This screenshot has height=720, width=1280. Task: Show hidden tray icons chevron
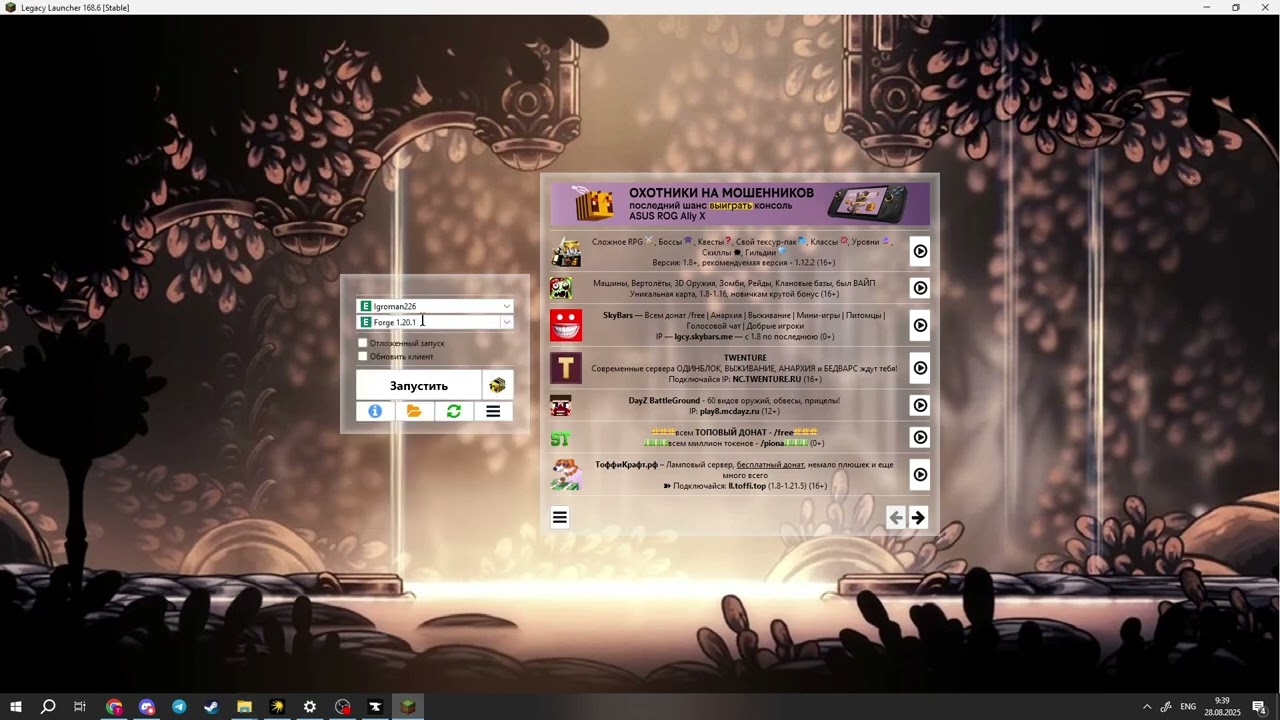pos(1147,707)
